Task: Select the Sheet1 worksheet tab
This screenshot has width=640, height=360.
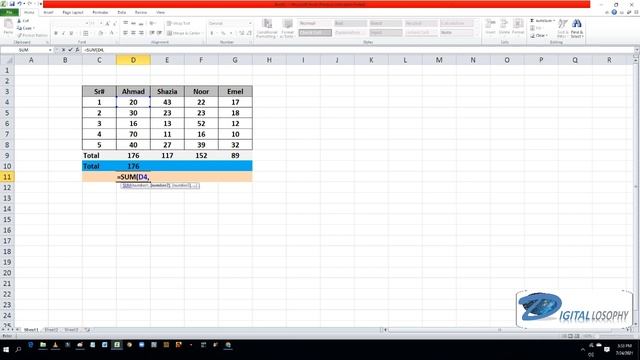Action: click(x=31, y=329)
